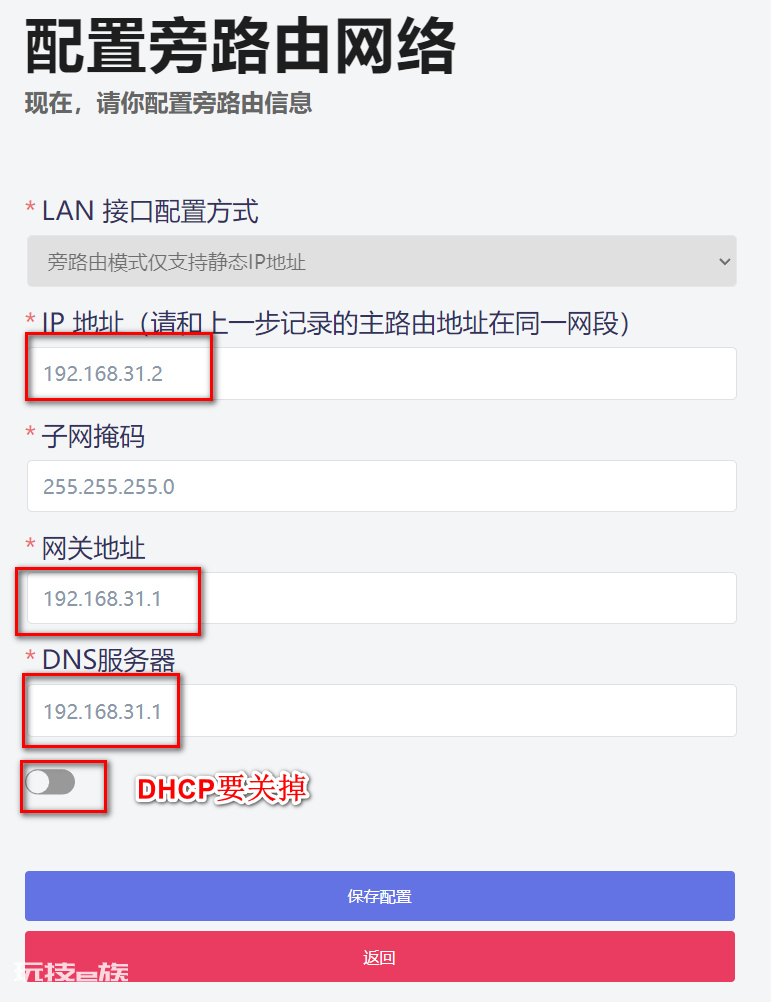The height and width of the screenshot is (1002, 771).
Task: Click the LAN 接口配置方式 label
Action: (x=150, y=212)
